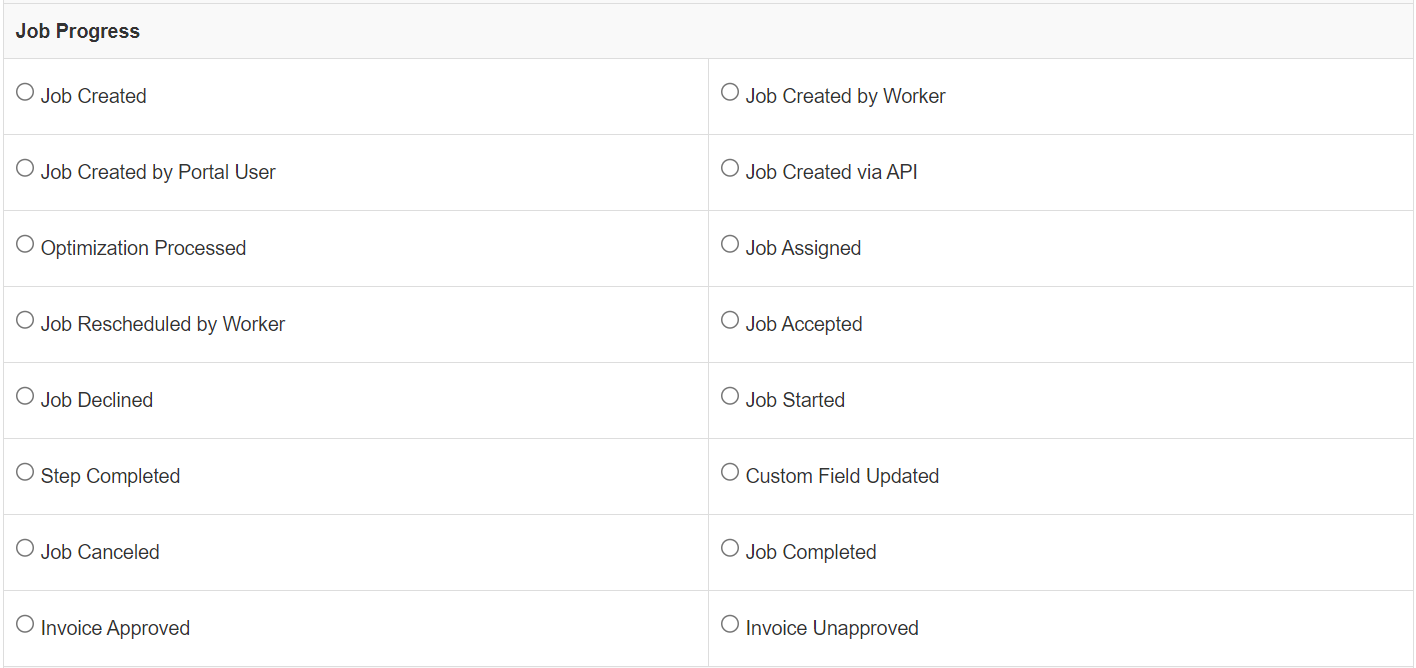Choose the Step Completed option
Screen dimensions: 1416x668
pos(25,471)
